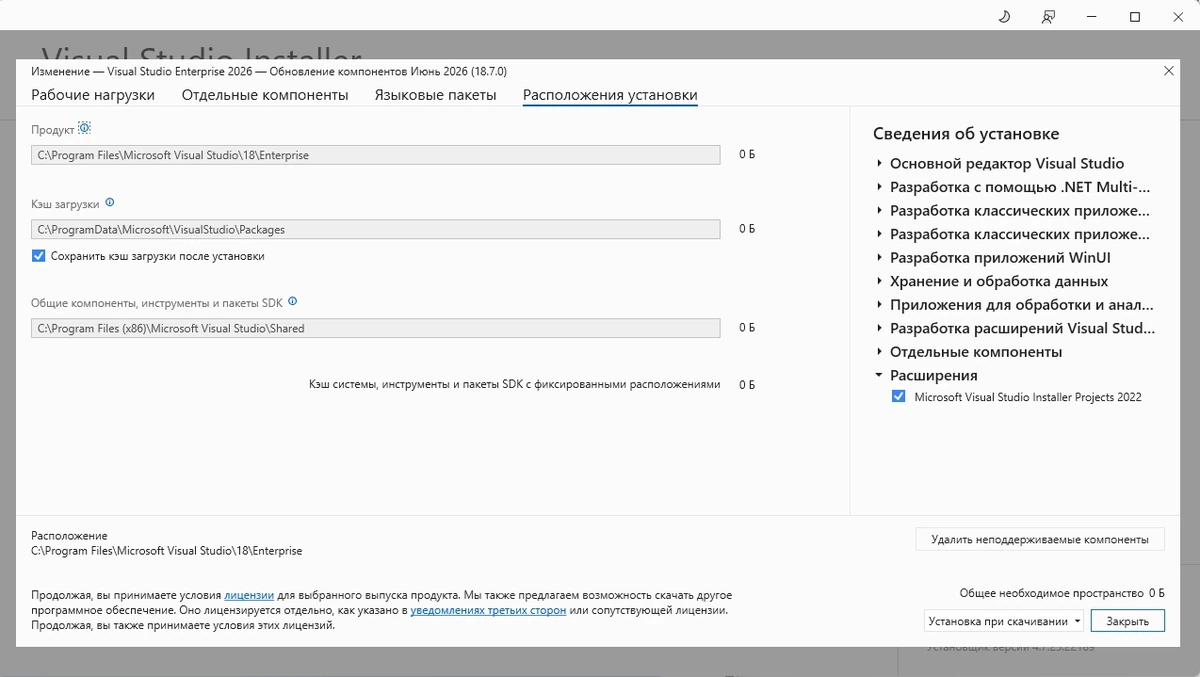Expand Разработка расширений Visual Stud...
This screenshot has width=1200, height=677.
coord(879,329)
